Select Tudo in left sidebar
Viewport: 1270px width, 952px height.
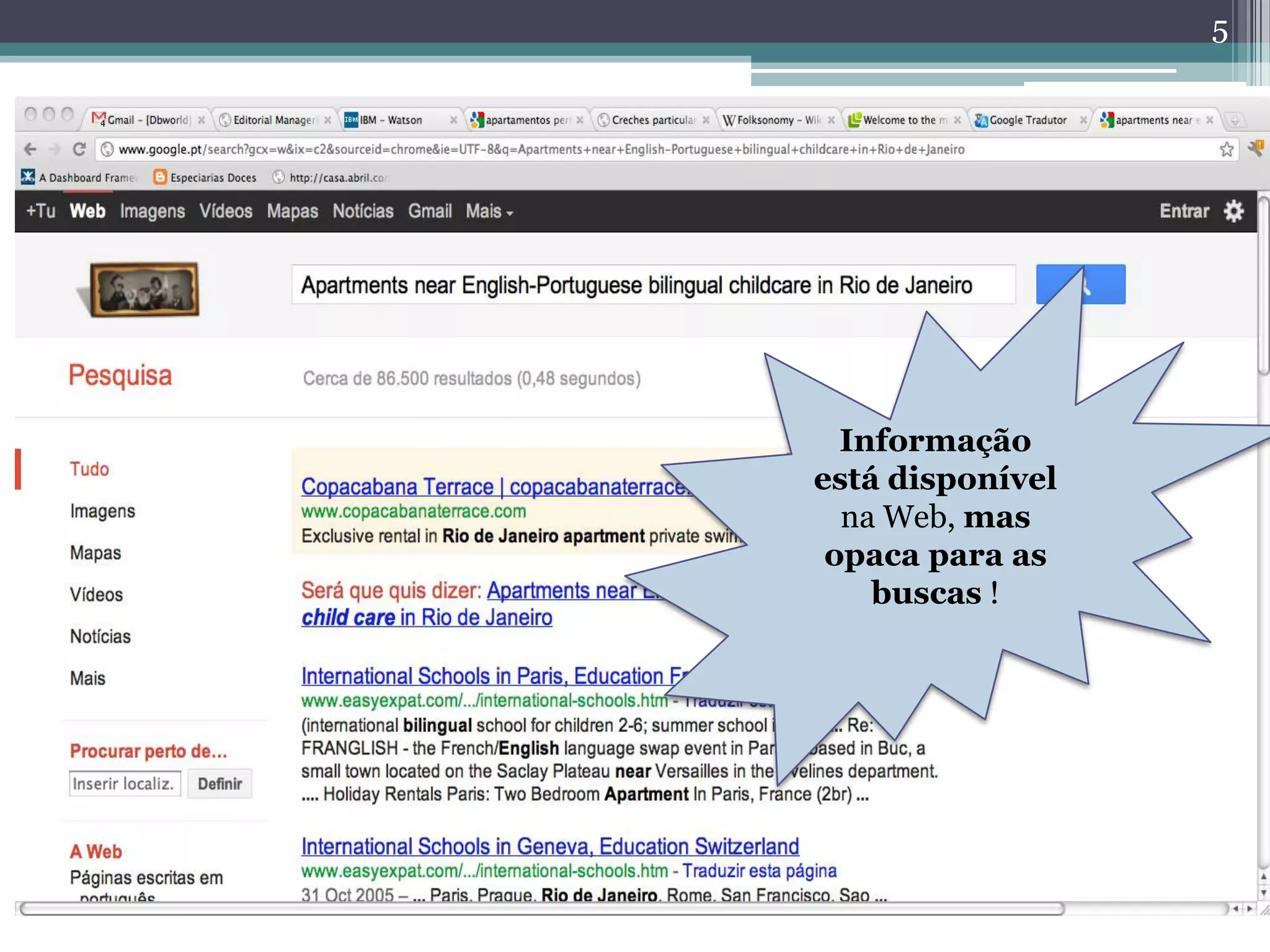(x=89, y=469)
